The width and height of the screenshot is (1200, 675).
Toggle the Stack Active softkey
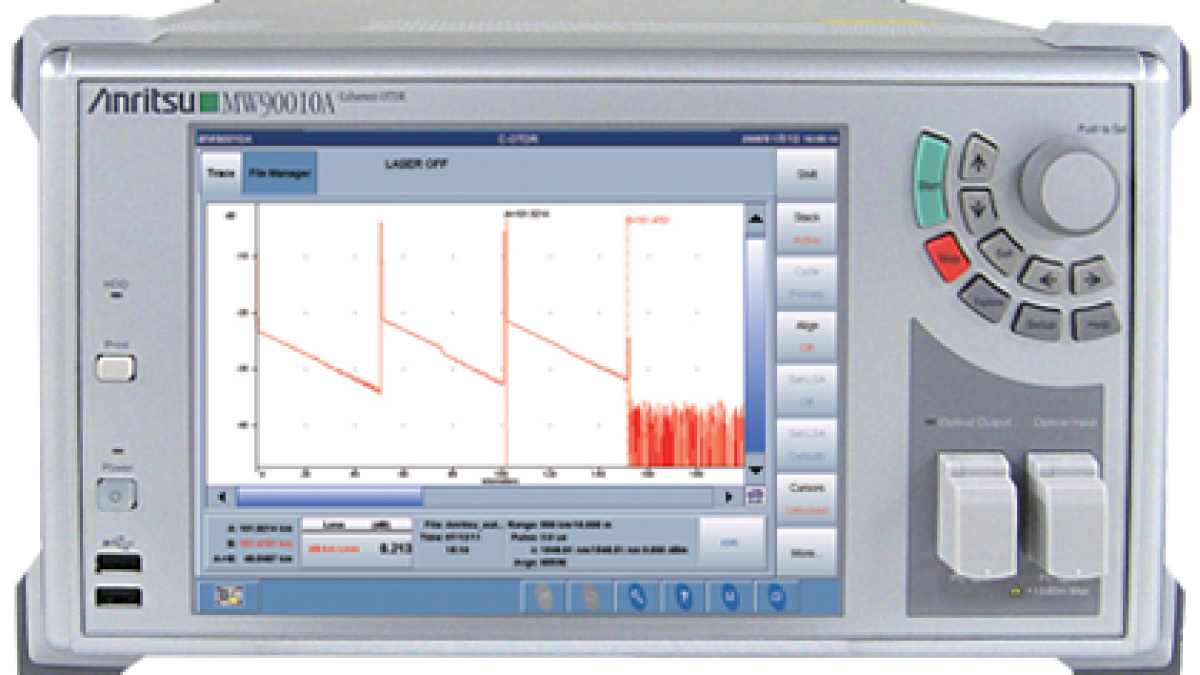(x=805, y=226)
